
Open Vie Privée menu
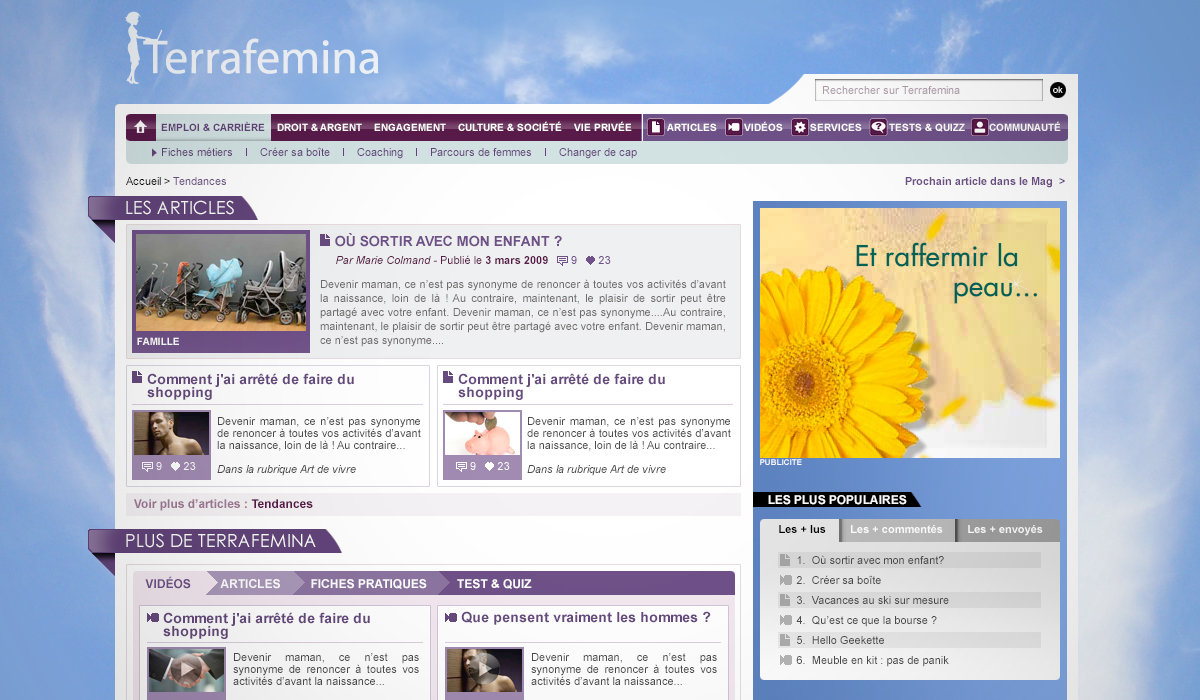point(603,127)
